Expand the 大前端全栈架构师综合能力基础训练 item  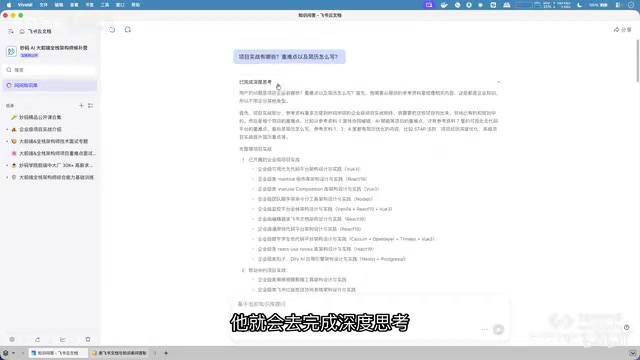7,178
